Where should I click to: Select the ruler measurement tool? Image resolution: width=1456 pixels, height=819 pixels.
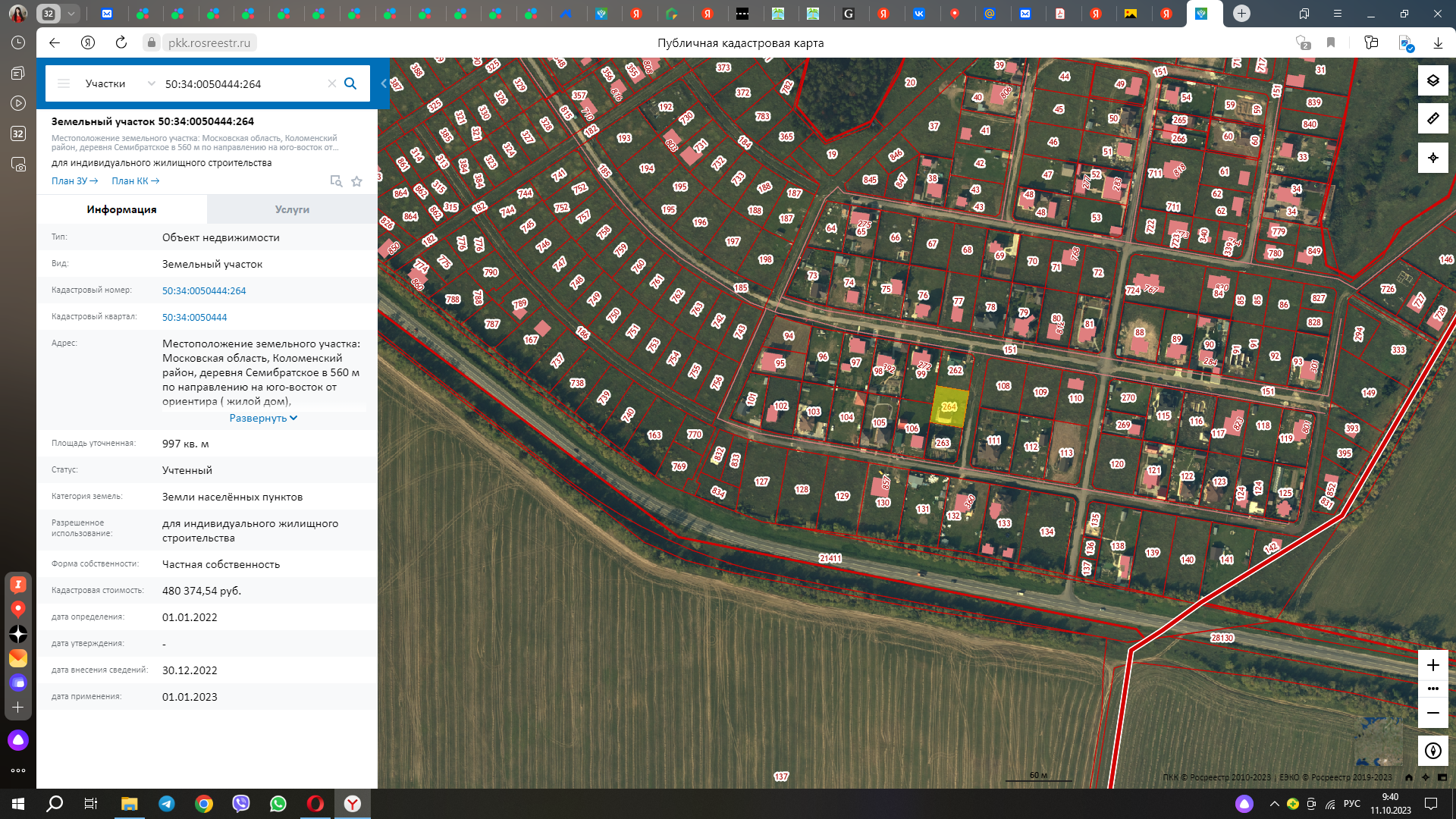[x=1432, y=119]
